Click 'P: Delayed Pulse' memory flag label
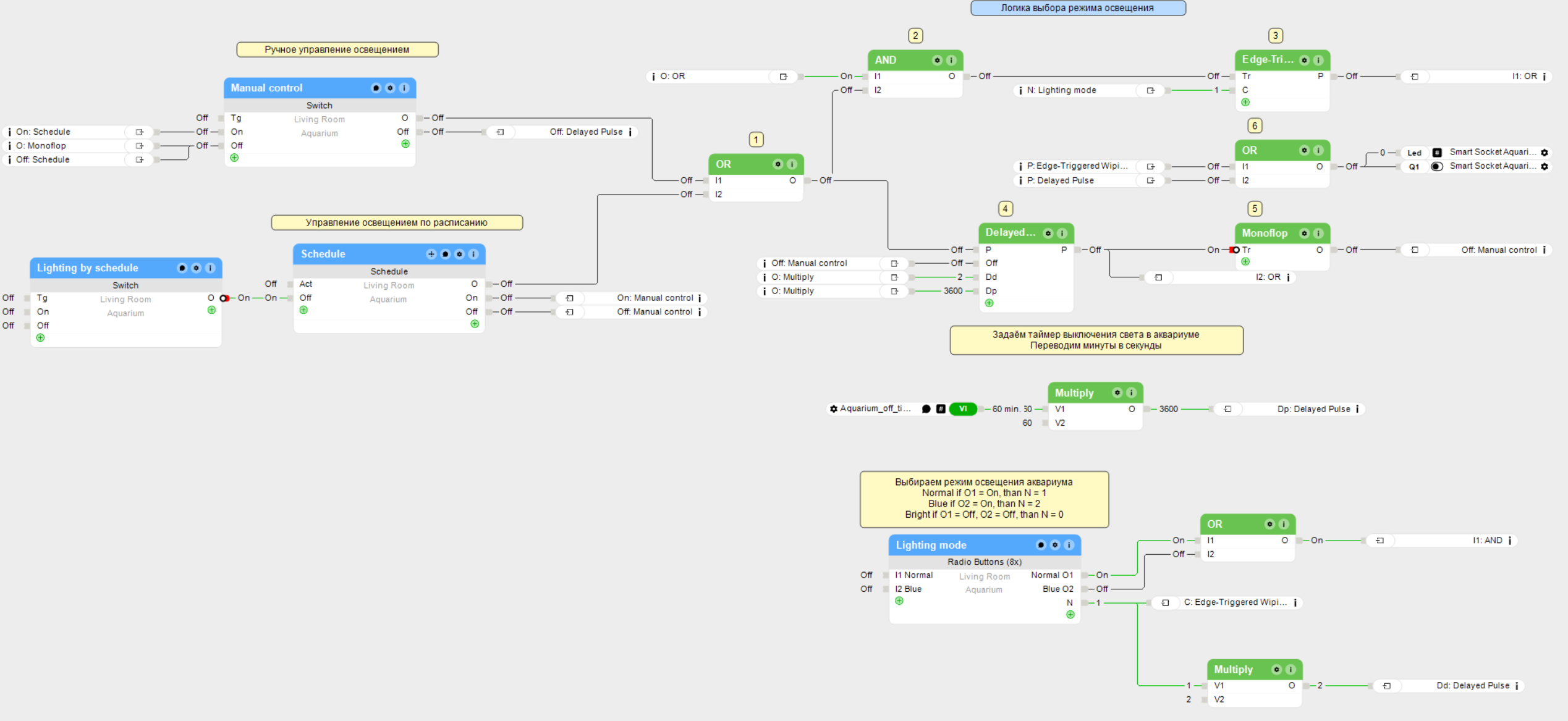The width and height of the screenshot is (1568, 721). pos(1060,180)
